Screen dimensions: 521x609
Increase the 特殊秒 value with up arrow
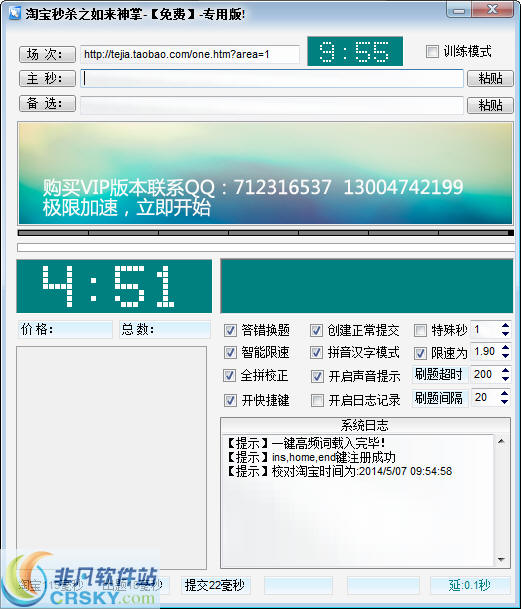pyautogui.click(x=505, y=325)
